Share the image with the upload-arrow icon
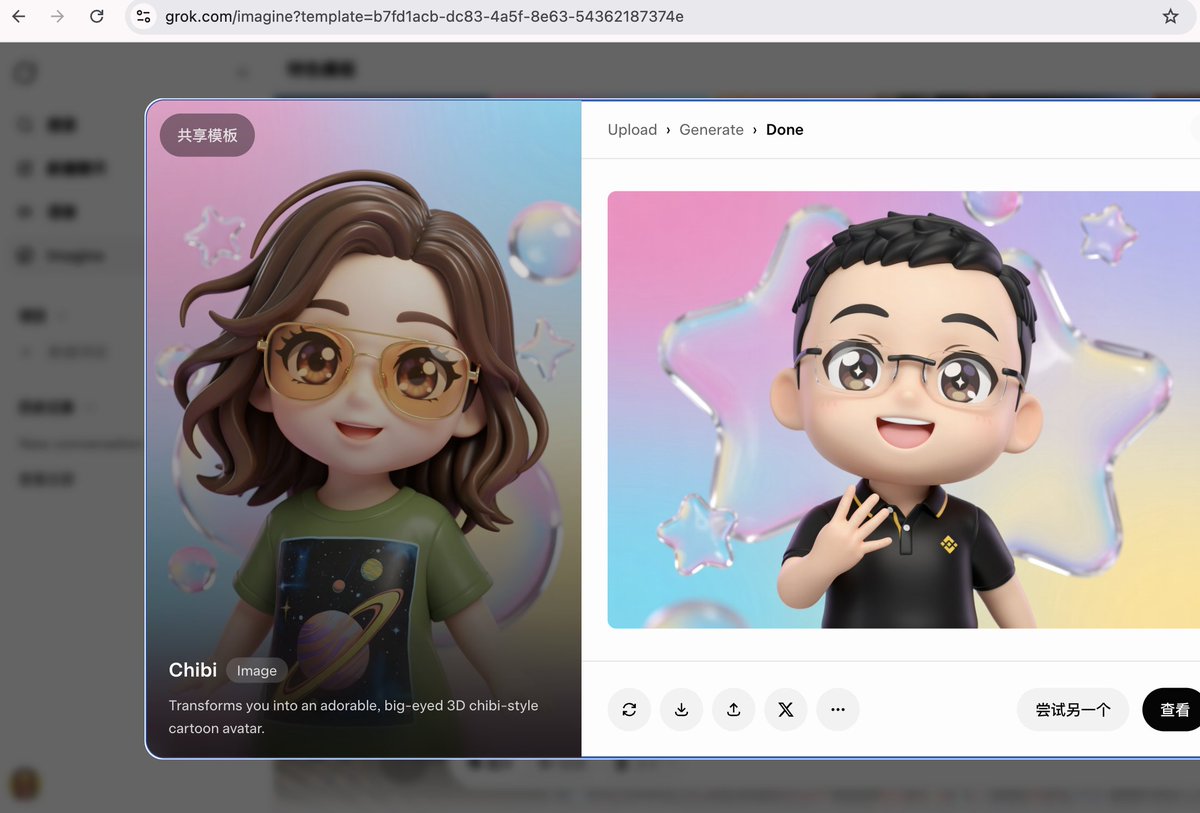The width and height of the screenshot is (1200, 813). [733, 710]
